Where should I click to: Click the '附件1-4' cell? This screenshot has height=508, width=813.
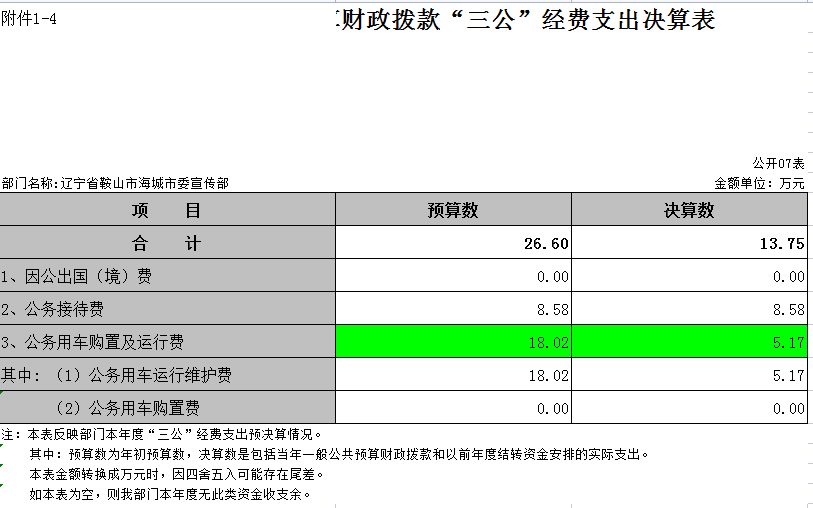pos(29,19)
